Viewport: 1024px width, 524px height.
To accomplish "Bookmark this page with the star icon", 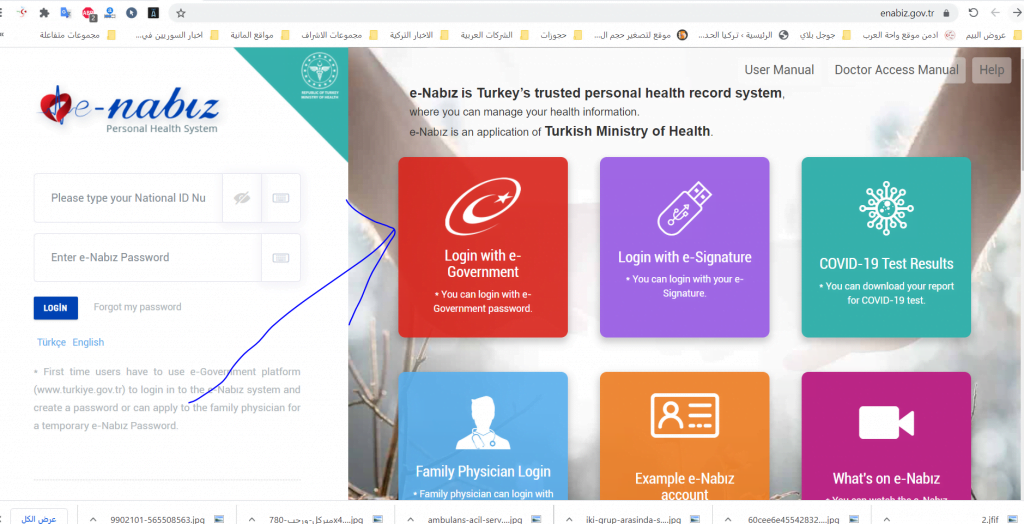I will point(181,12).
